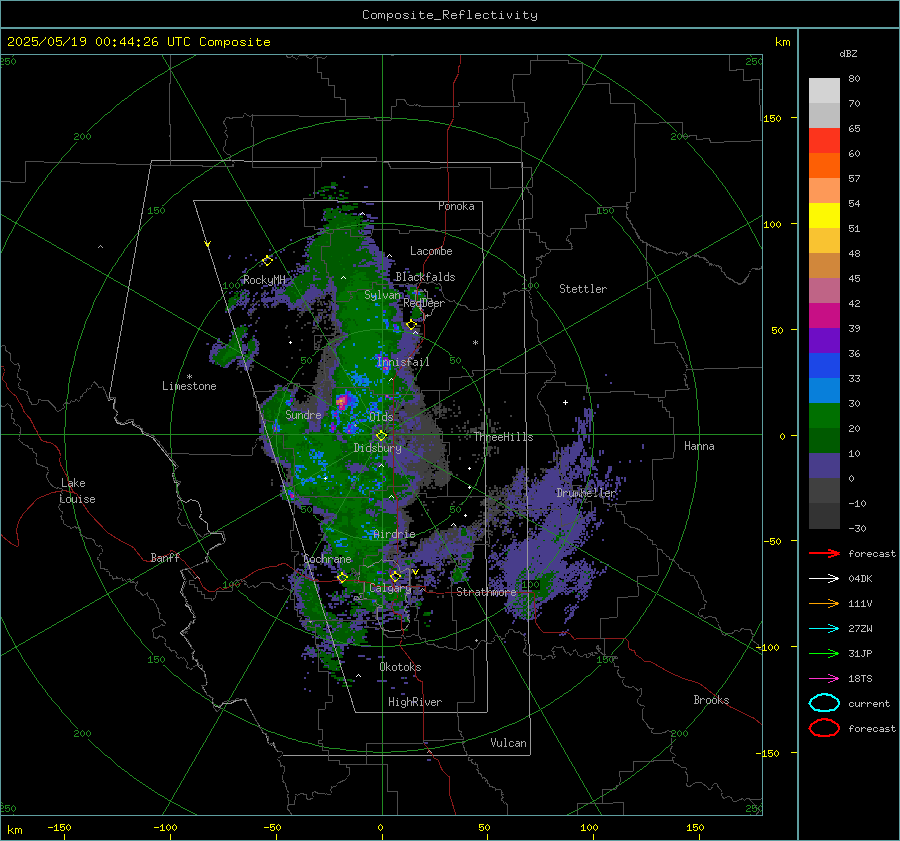The height and width of the screenshot is (841, 900).
Task: Click the Limestone label
Action: (x=189, y=386)
